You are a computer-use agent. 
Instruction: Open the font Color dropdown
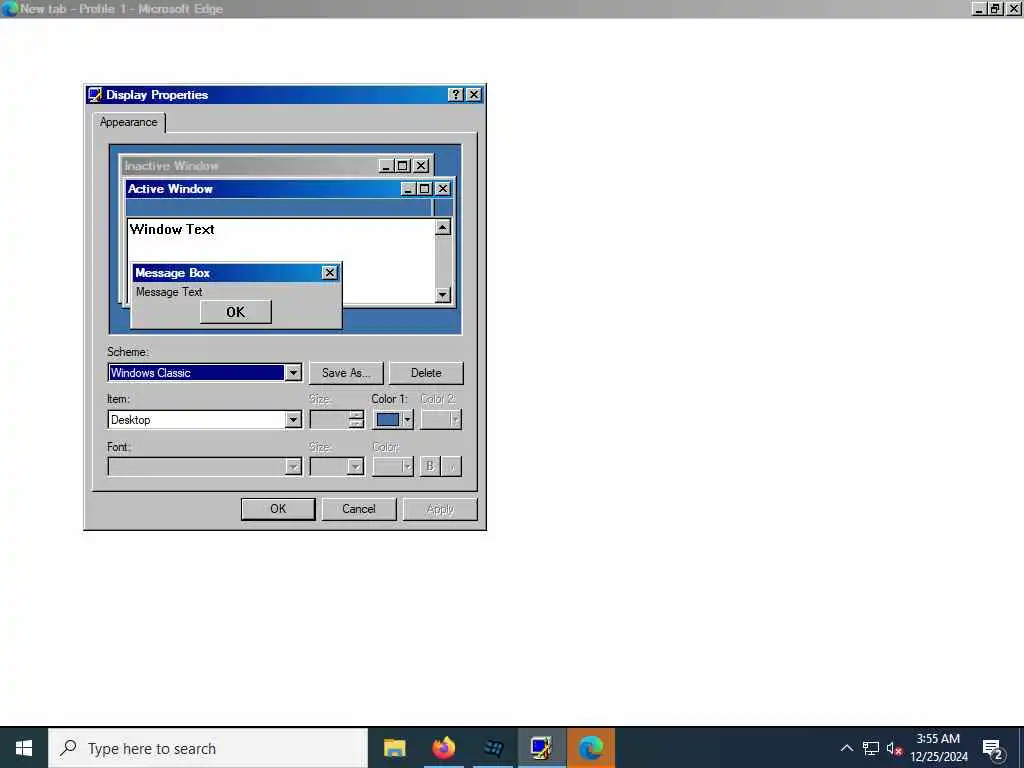[x=393, y=466]
